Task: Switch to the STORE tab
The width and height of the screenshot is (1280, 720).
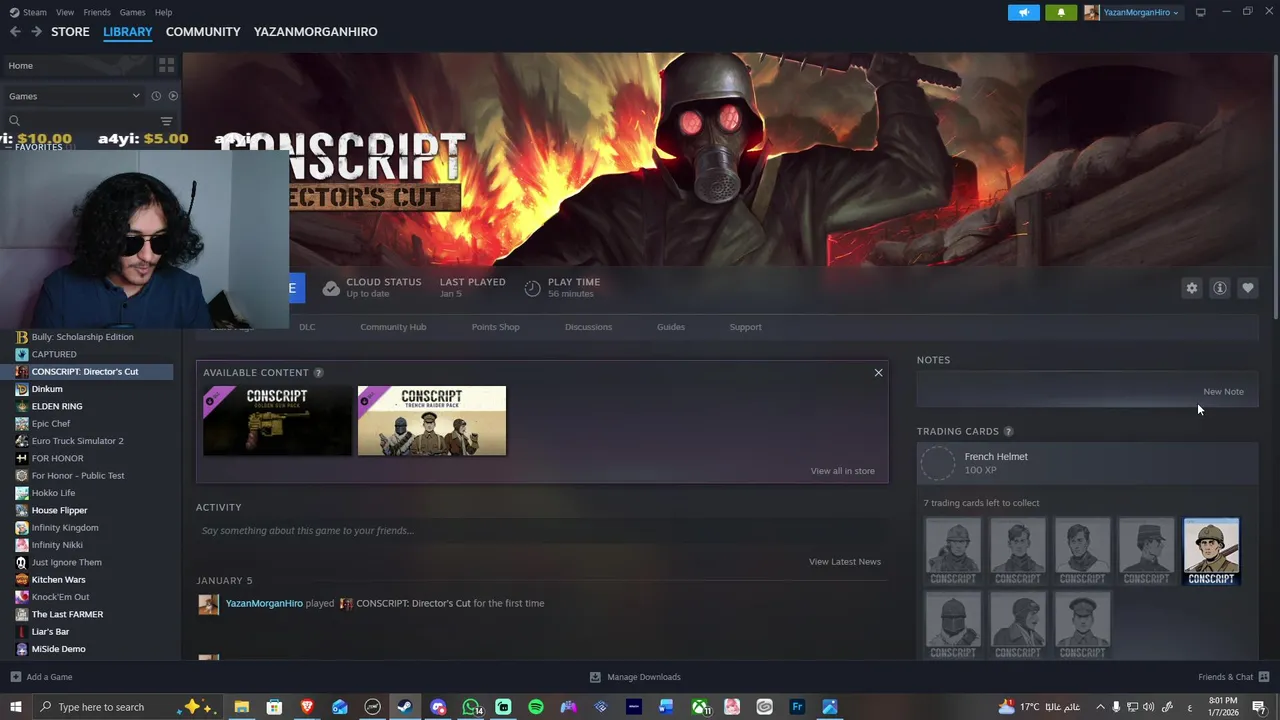Action: tap(70, 32)
